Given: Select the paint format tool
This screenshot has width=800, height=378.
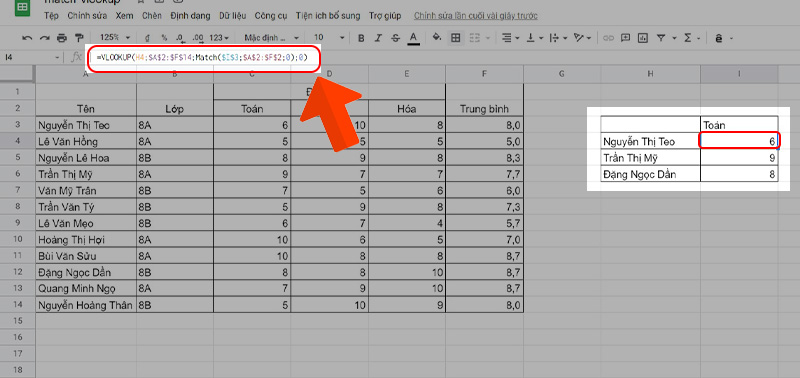Looking at the screenshot, I should (x=79, y=38).
